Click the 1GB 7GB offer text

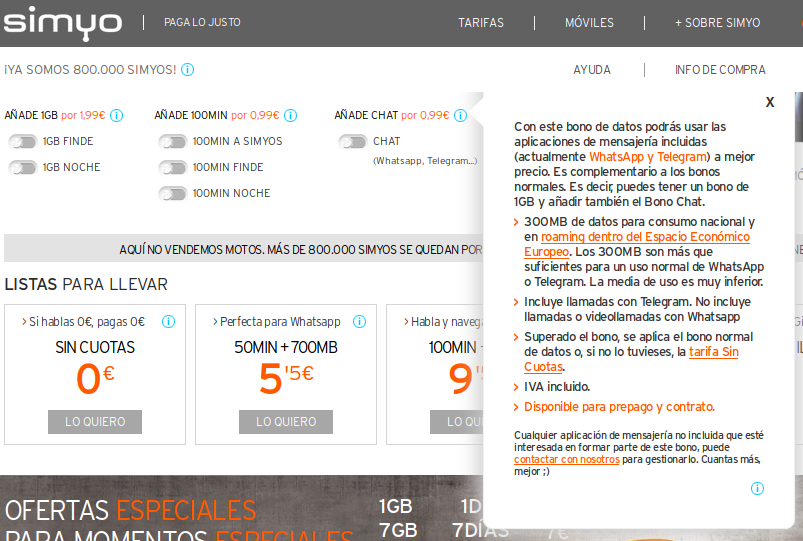click(x=397, y=518)
